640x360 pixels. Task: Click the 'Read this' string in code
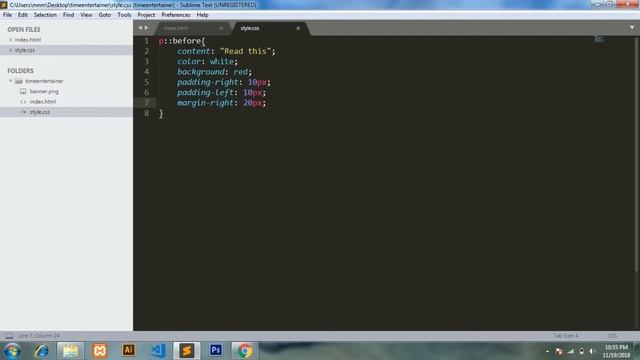[245, 51]
